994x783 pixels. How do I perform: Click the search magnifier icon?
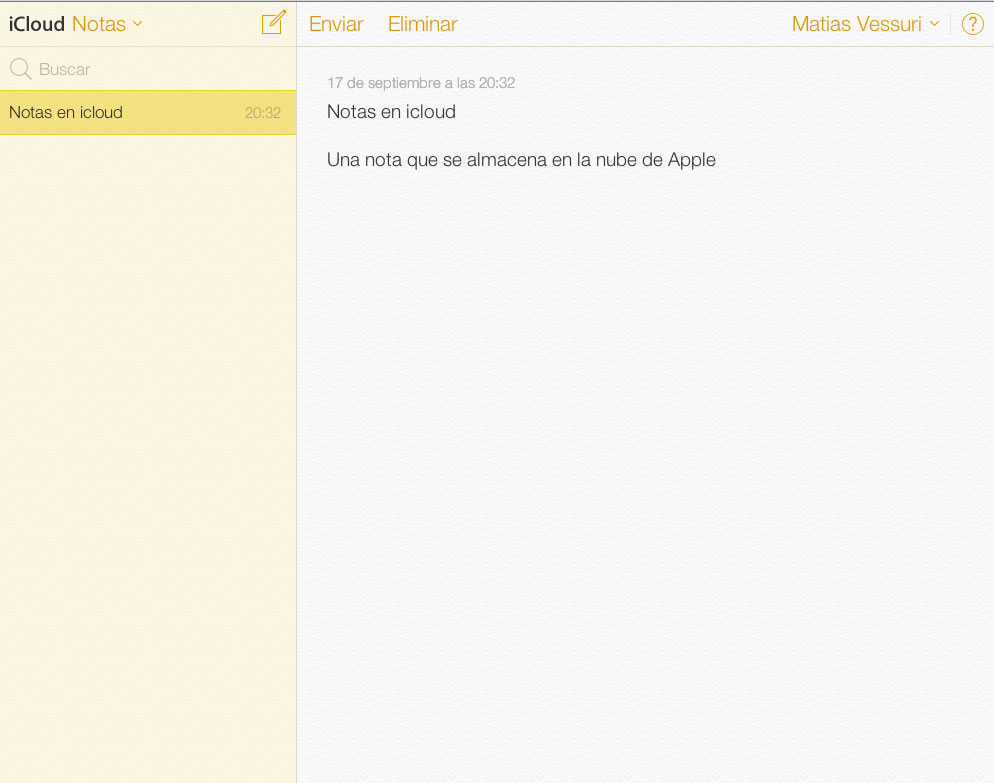click(20, 68)
